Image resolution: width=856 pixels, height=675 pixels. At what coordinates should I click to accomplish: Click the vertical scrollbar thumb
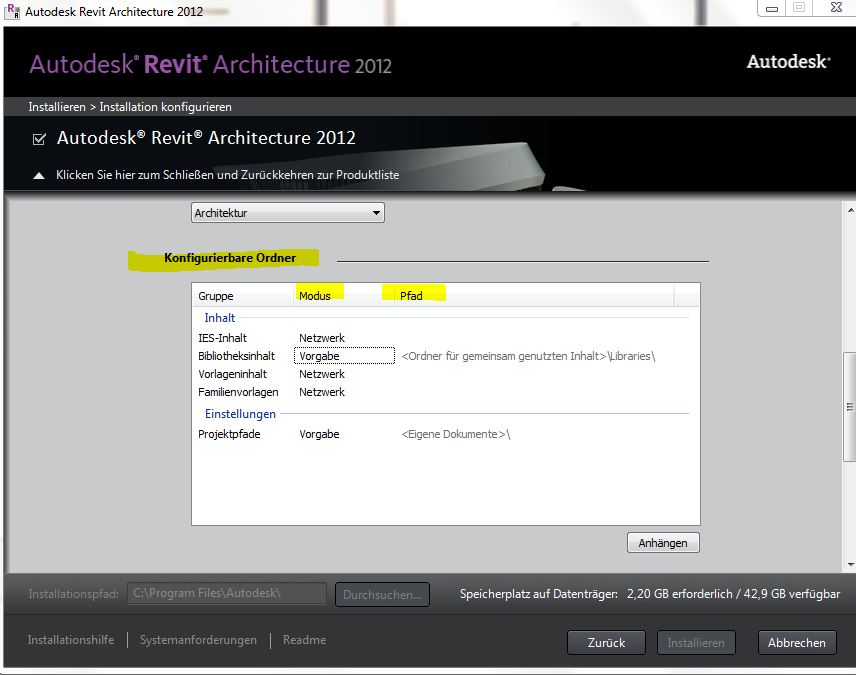[849, 407]
